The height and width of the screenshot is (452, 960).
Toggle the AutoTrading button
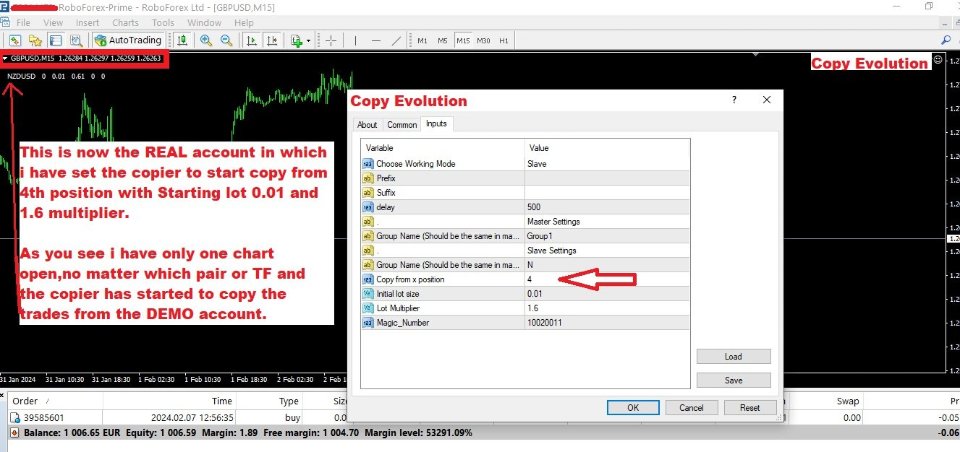[x=128, y=40]
